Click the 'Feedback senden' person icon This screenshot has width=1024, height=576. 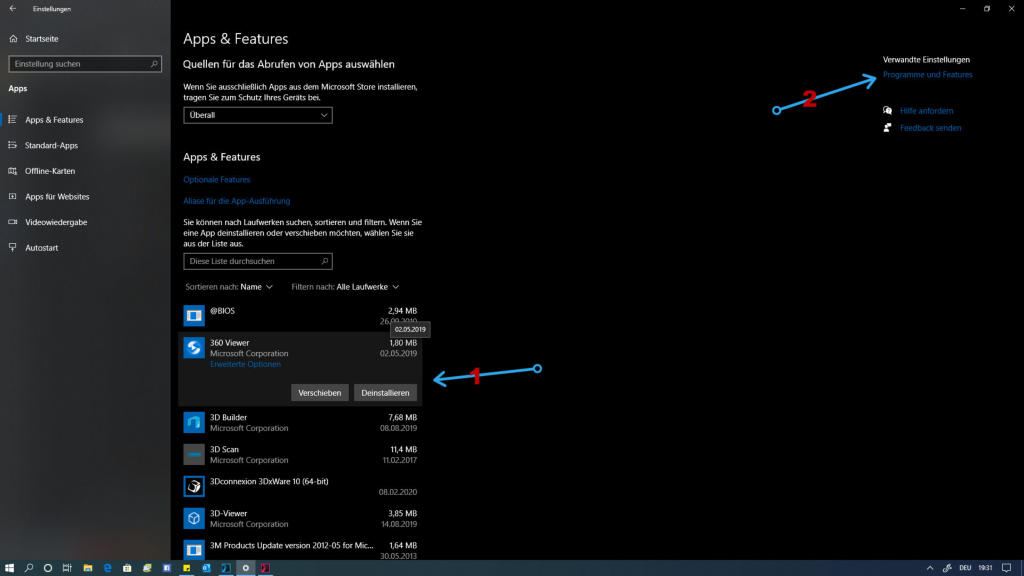pos(888,127)
